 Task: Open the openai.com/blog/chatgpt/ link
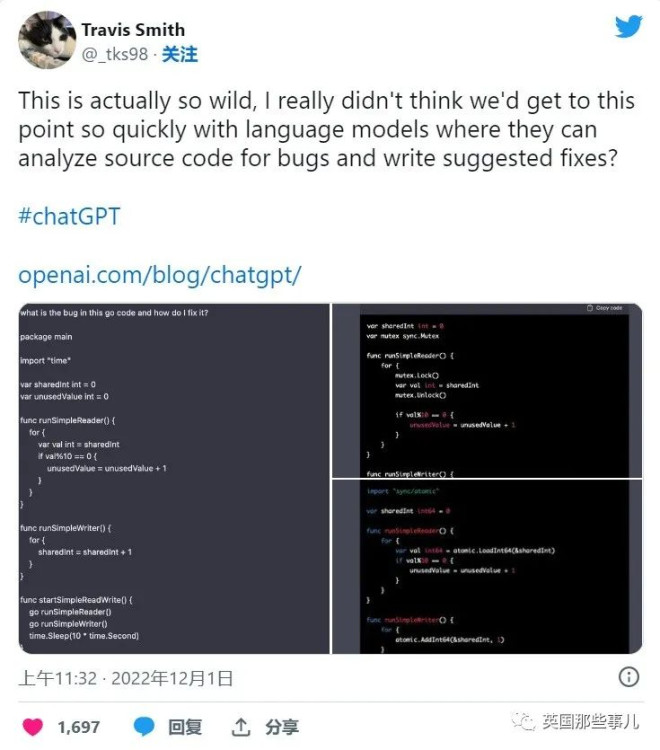160,275
